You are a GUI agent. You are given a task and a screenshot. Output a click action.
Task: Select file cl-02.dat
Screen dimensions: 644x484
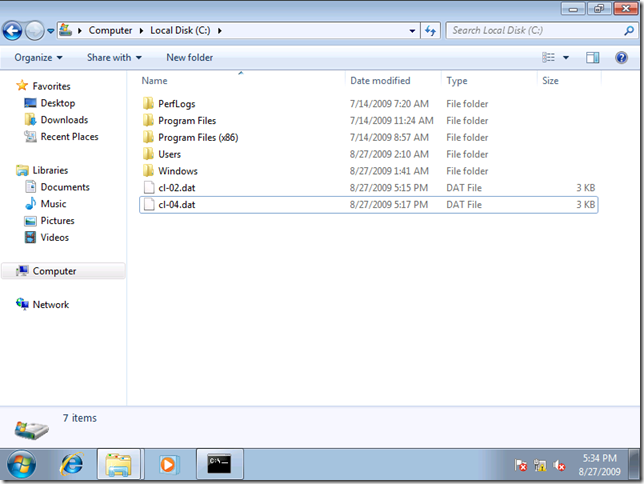(x=177, y=188)
